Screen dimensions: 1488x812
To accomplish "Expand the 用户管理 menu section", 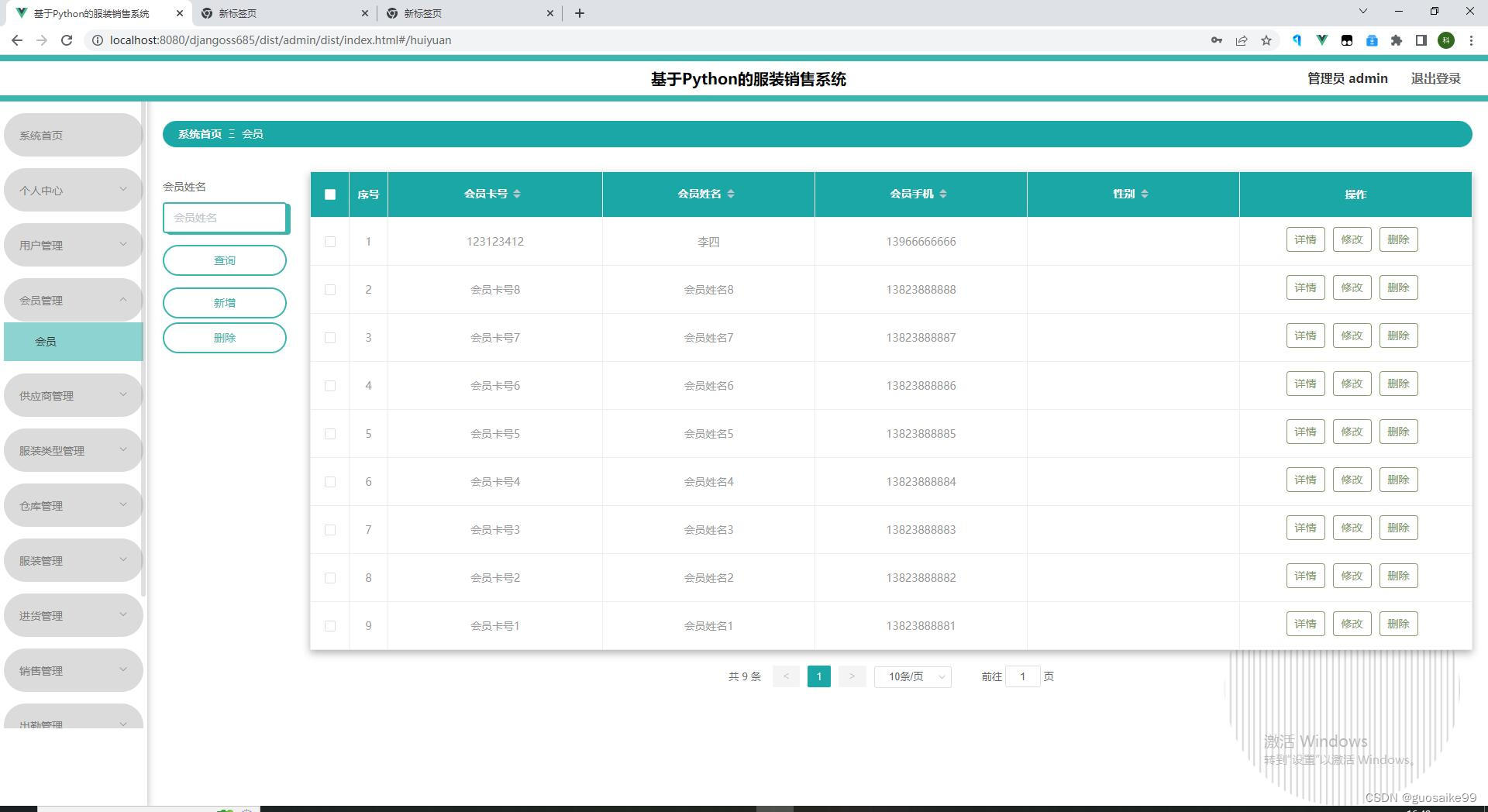I will [73, 245].
